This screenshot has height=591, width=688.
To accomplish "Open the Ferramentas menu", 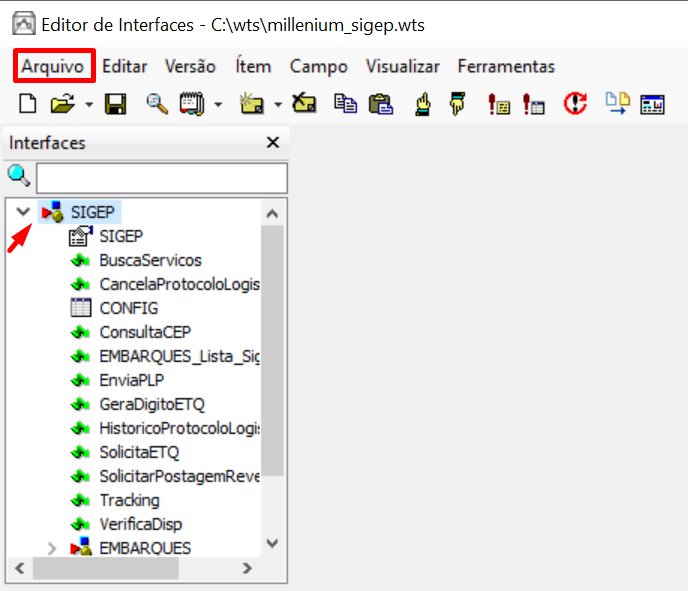I will click(506, 67).
